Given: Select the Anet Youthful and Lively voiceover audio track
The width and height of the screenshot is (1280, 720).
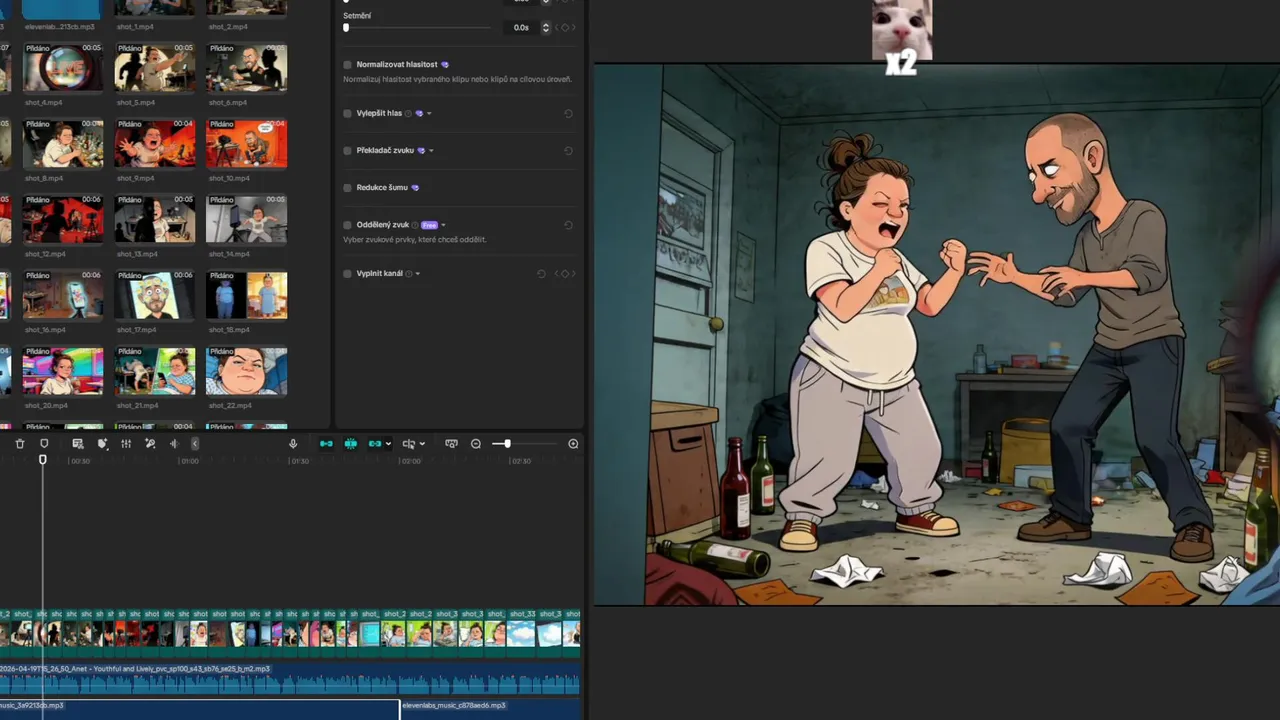Looking at the screenshot, I should (290, 678).
